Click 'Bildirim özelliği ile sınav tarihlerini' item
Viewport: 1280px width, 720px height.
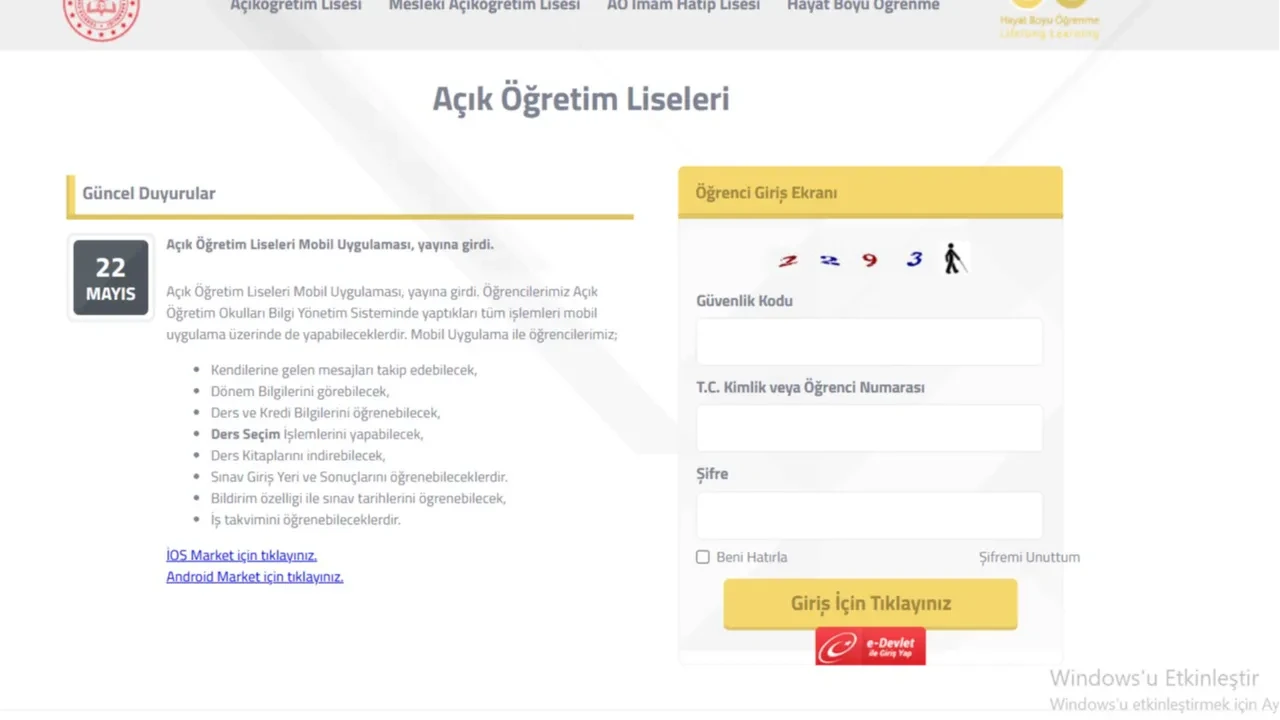tap(358, 498)
